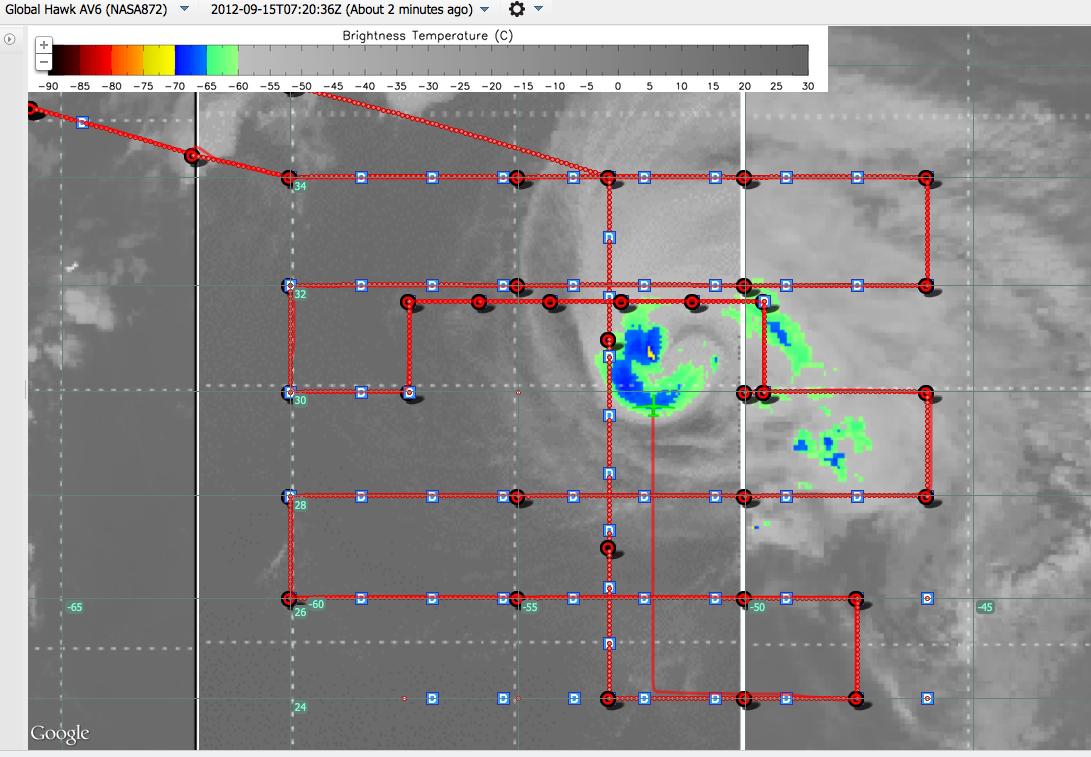
Task: Click the -65 longitude label on the map
Action: 74,607
